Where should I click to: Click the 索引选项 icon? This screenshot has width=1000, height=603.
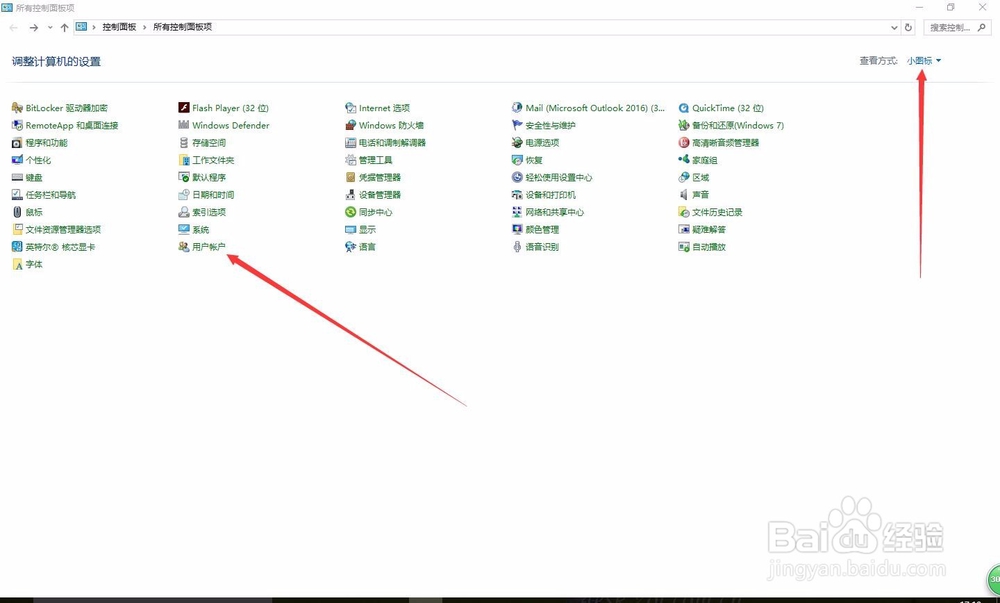coord(184,212)
